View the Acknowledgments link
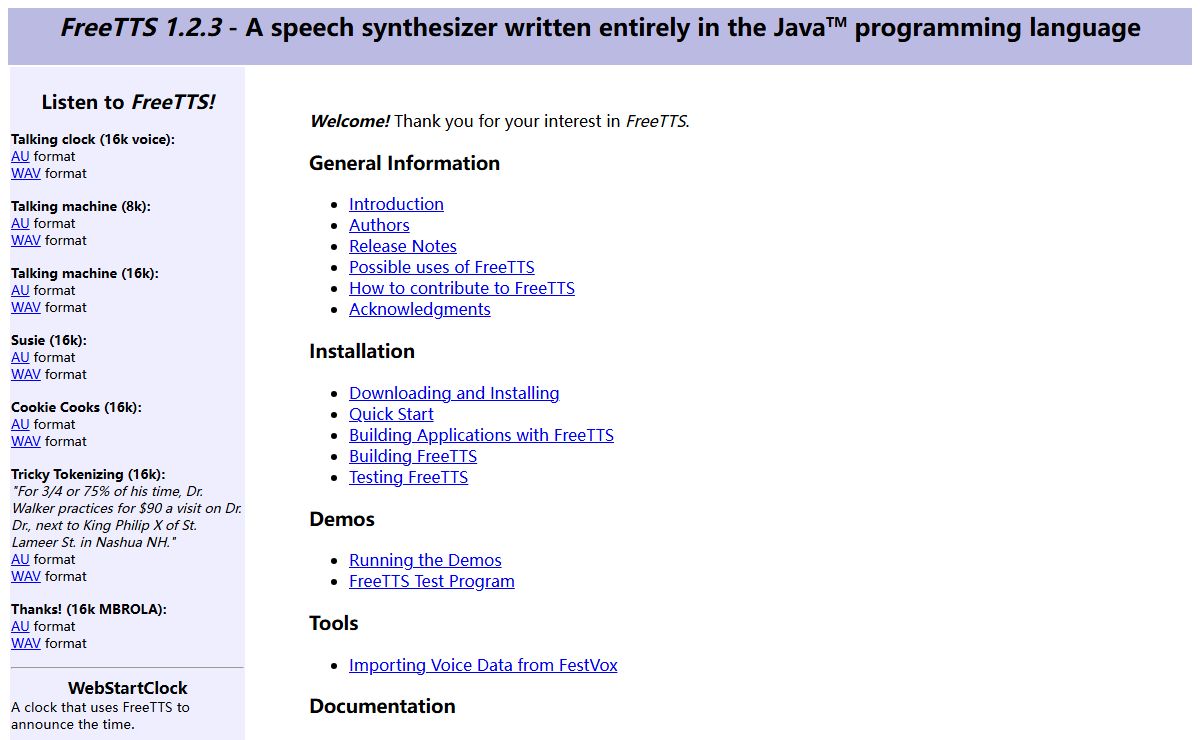The width and height of the screenshot is (1200, 740). tap(420, 309)
